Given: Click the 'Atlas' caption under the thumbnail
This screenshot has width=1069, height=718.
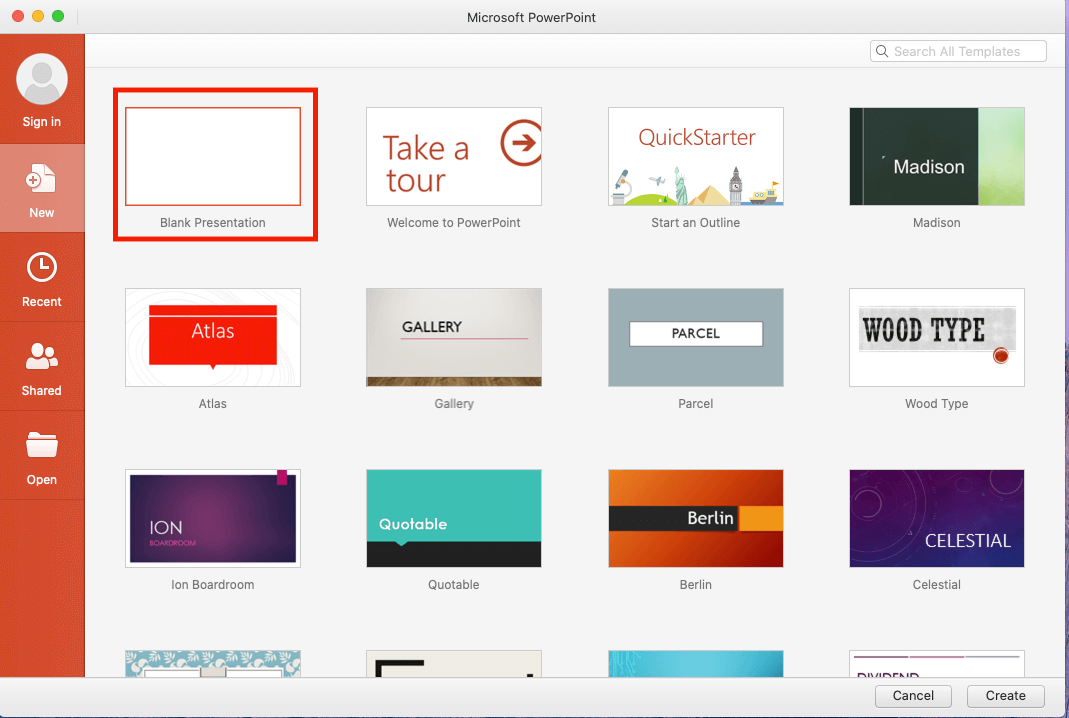Looking at the screenshot, I should click(x=213, y=404).
